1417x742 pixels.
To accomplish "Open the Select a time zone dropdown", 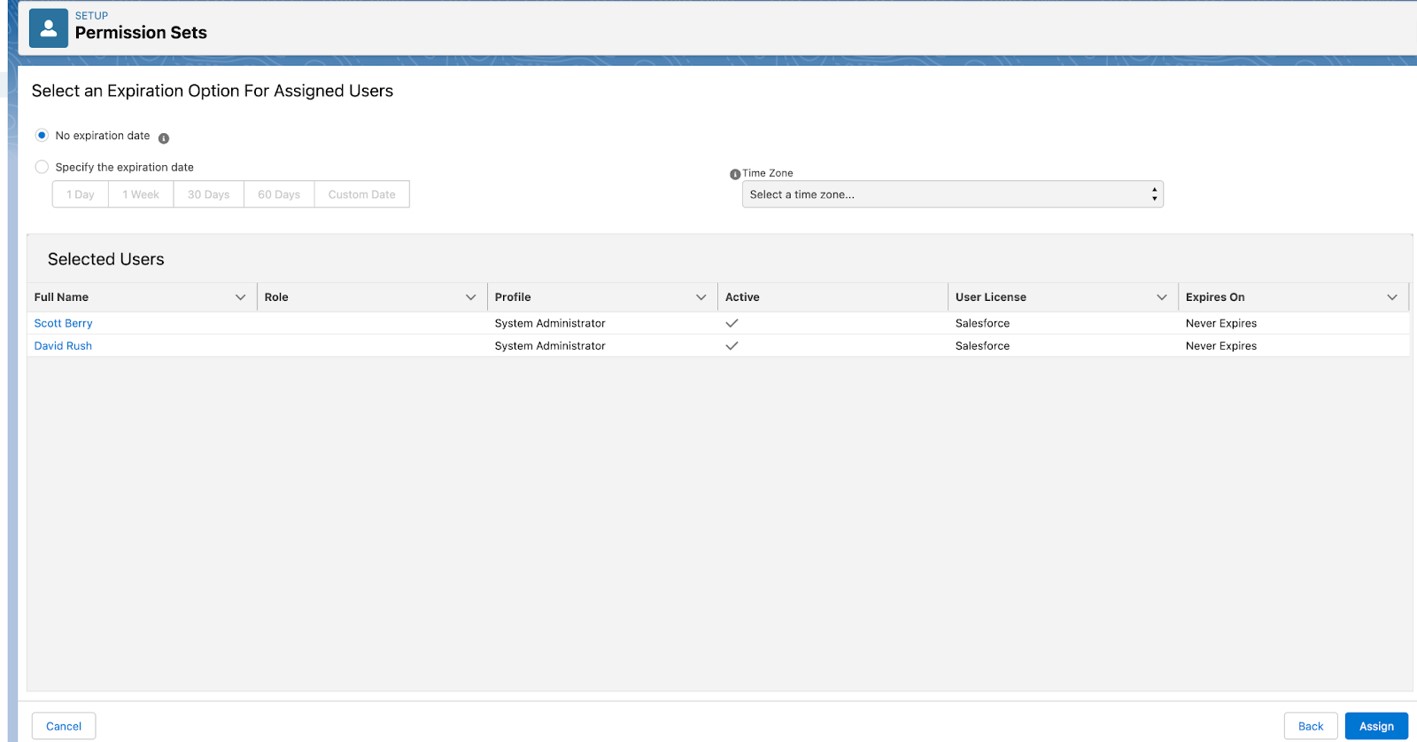I will 950,193.
